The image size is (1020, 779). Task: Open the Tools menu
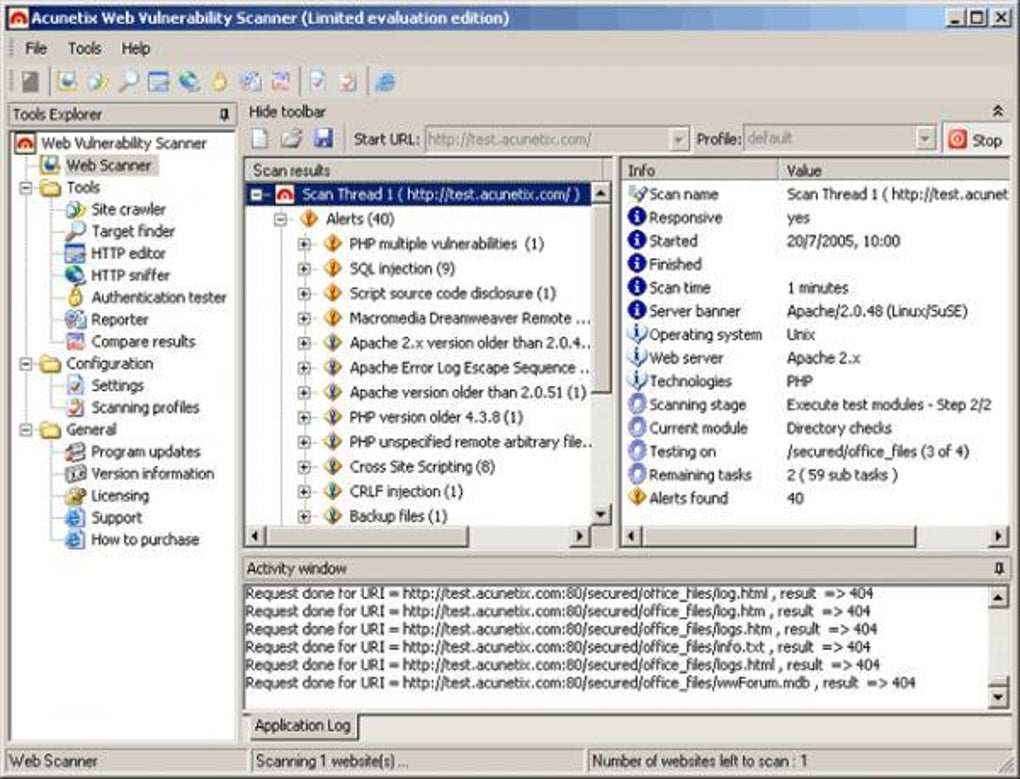click(85, 48)
